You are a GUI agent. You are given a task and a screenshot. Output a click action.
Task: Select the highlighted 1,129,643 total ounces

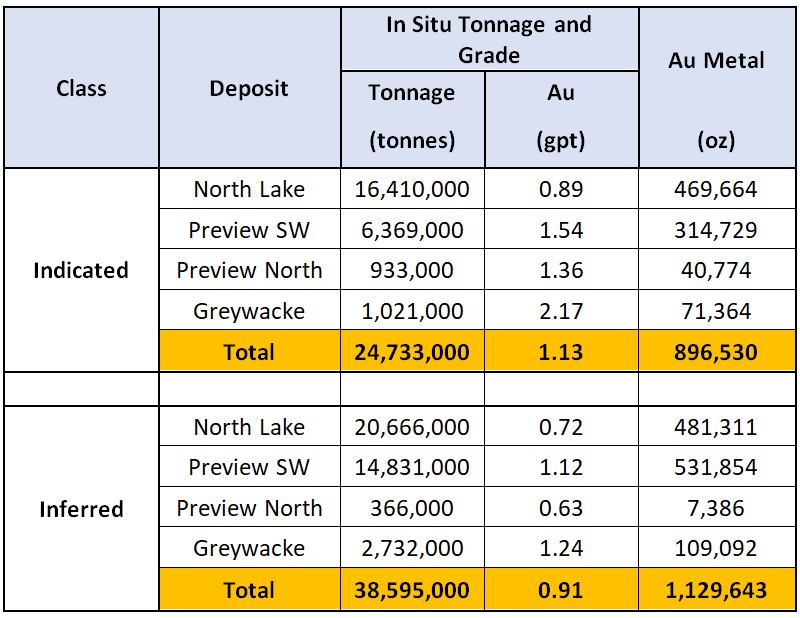[x=716, y=589]
